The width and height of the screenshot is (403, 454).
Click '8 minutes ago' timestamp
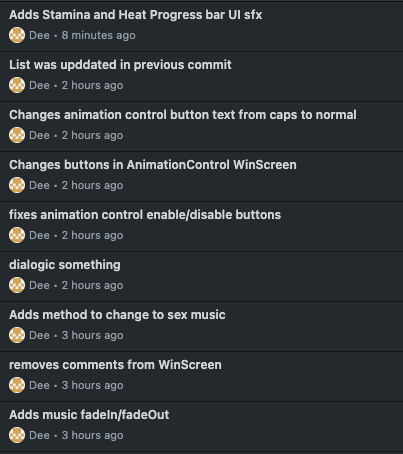click(x=98, y=35)
